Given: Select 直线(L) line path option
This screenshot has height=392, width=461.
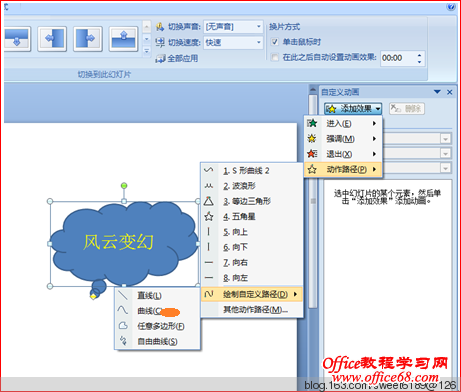Looking at the screenshot, I should (x=157, y=296).
